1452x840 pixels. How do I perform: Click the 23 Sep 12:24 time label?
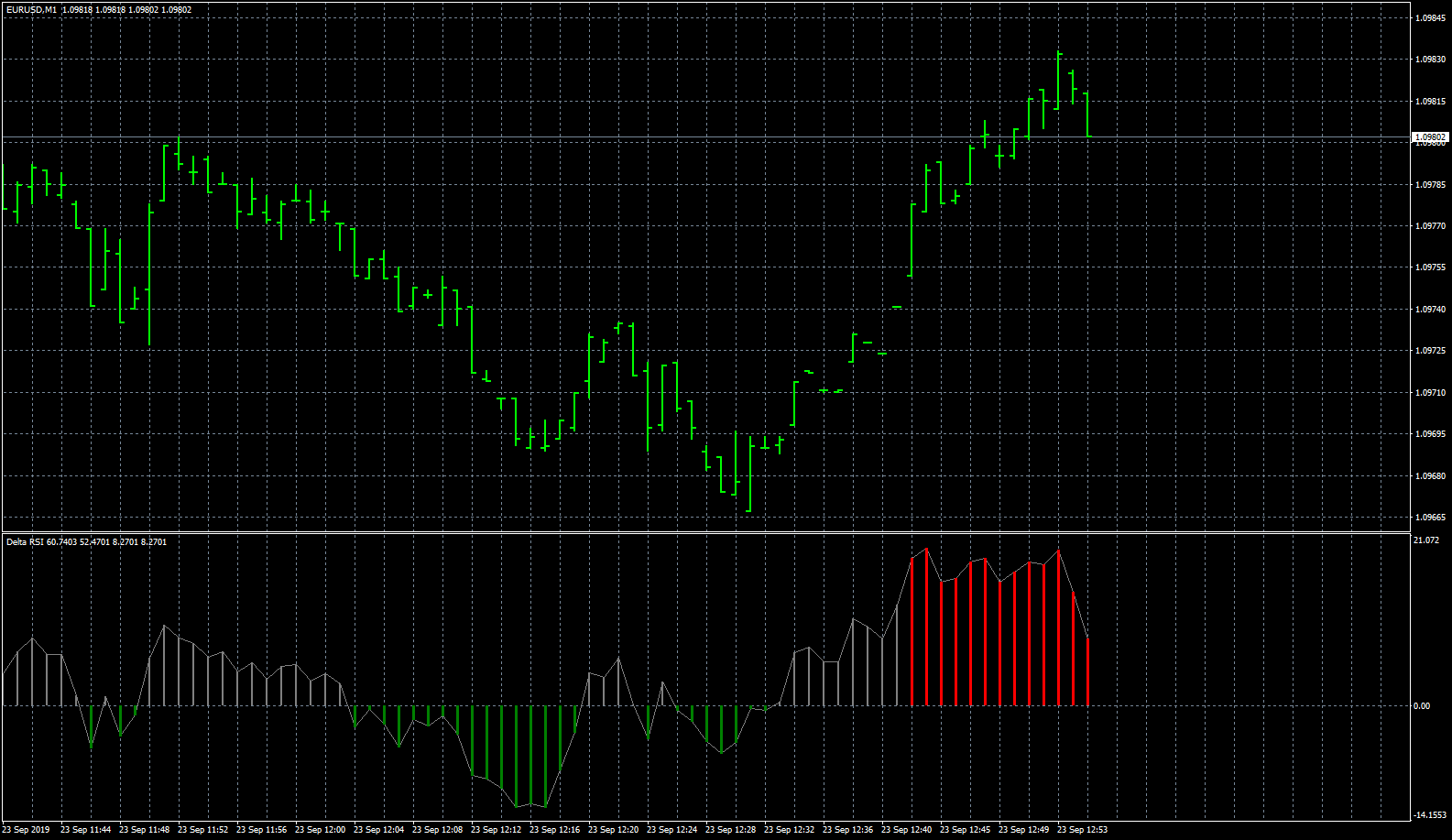click(x=672, y=830)
